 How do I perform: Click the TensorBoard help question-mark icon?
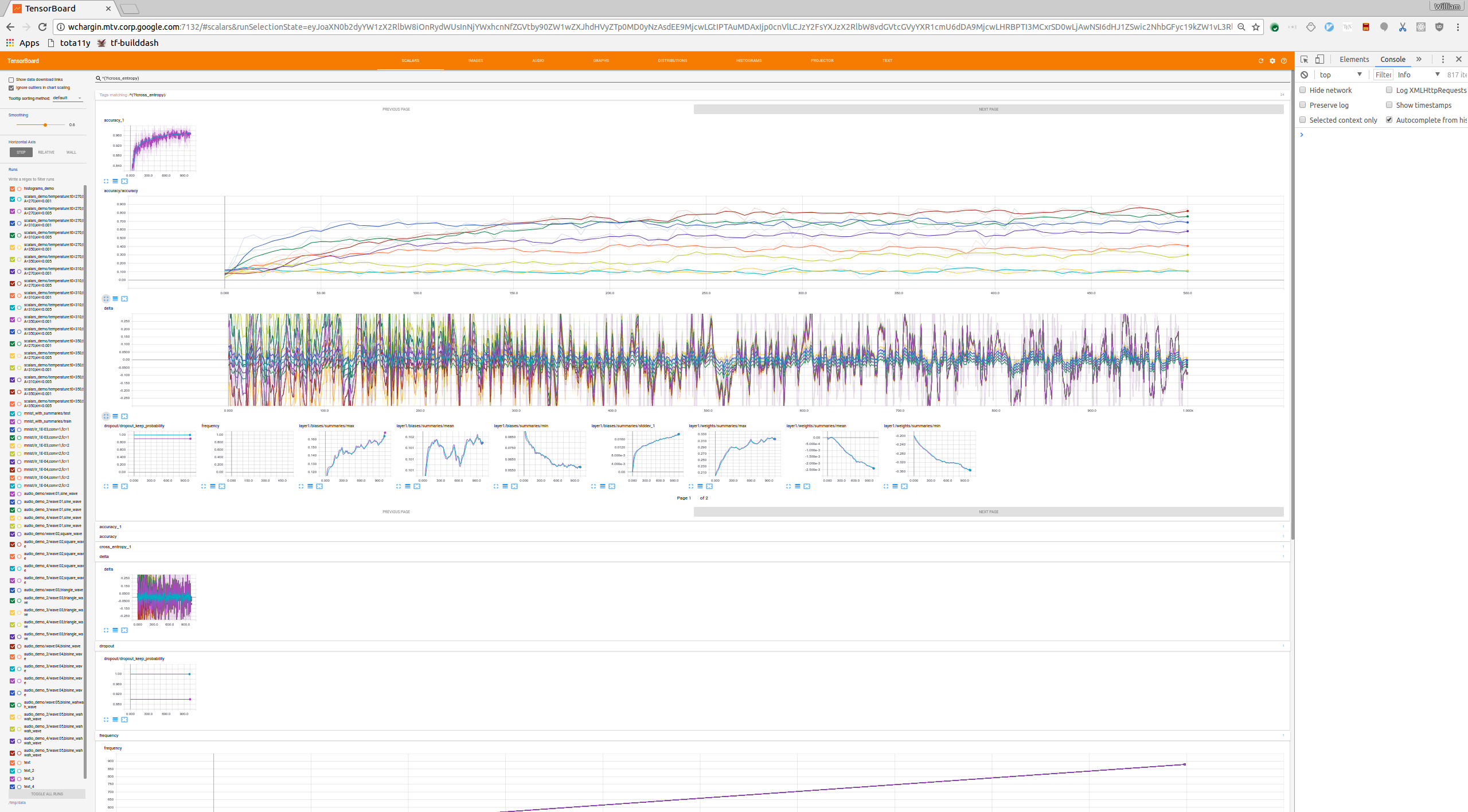(1284, 61)
